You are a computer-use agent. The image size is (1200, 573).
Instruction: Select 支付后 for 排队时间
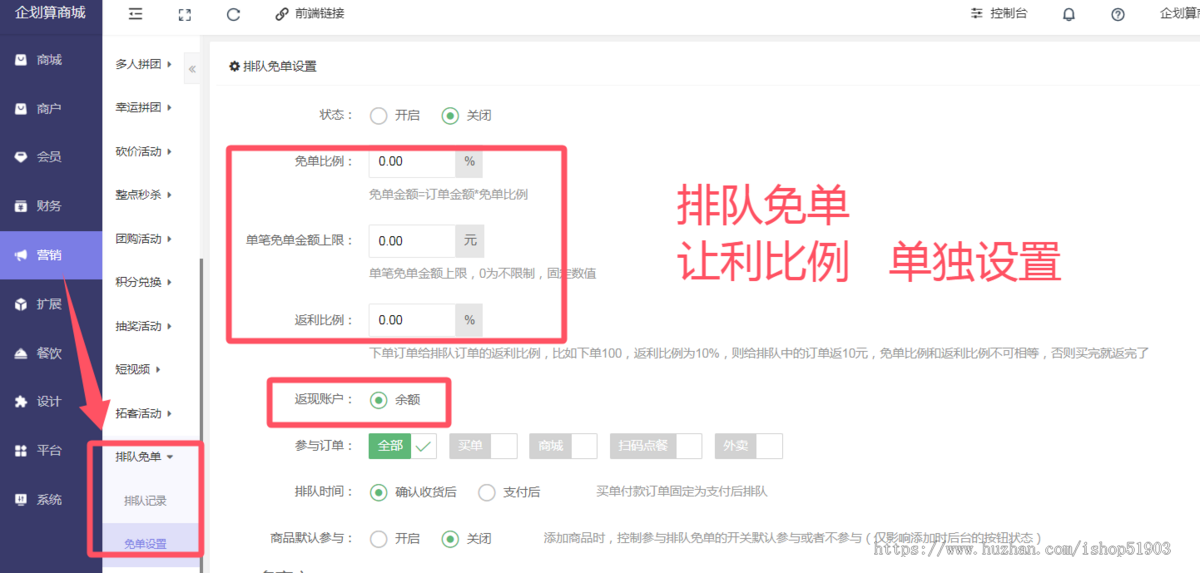click(x=487, y=492)
